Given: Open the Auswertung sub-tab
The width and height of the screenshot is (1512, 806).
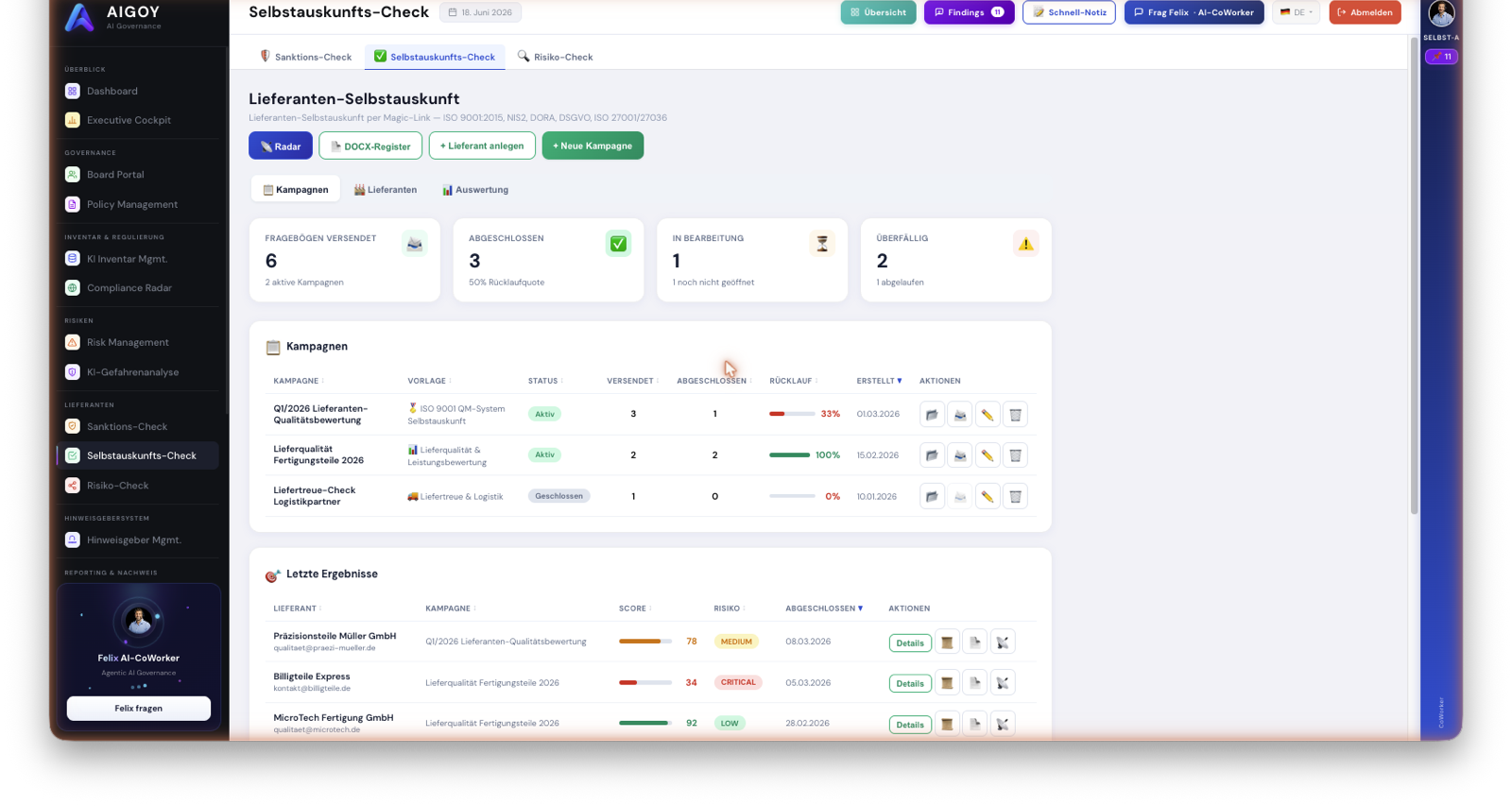Looking at the screenshot, I should click(x=475, y=190).
